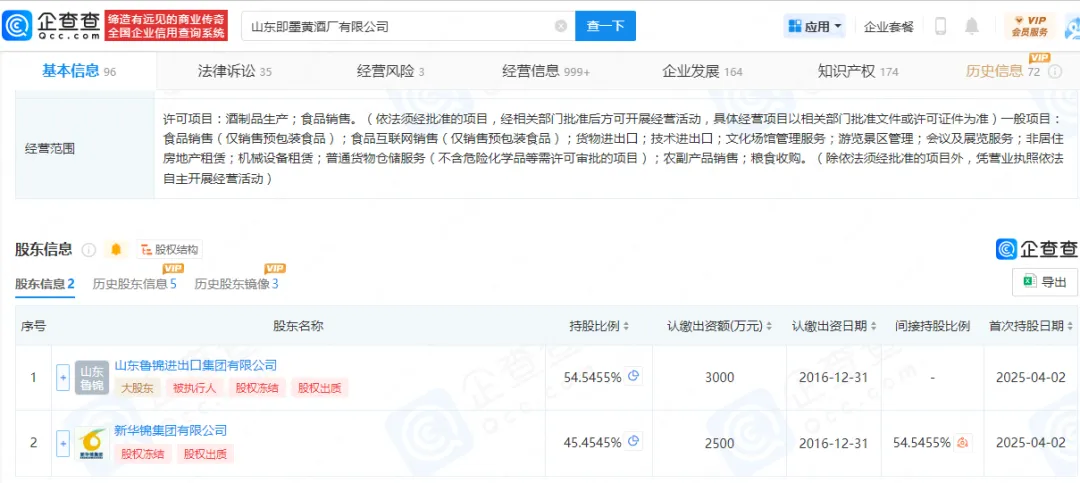
Task: Show the info tooltip next to 股东信息
Action: pos(88,249)
